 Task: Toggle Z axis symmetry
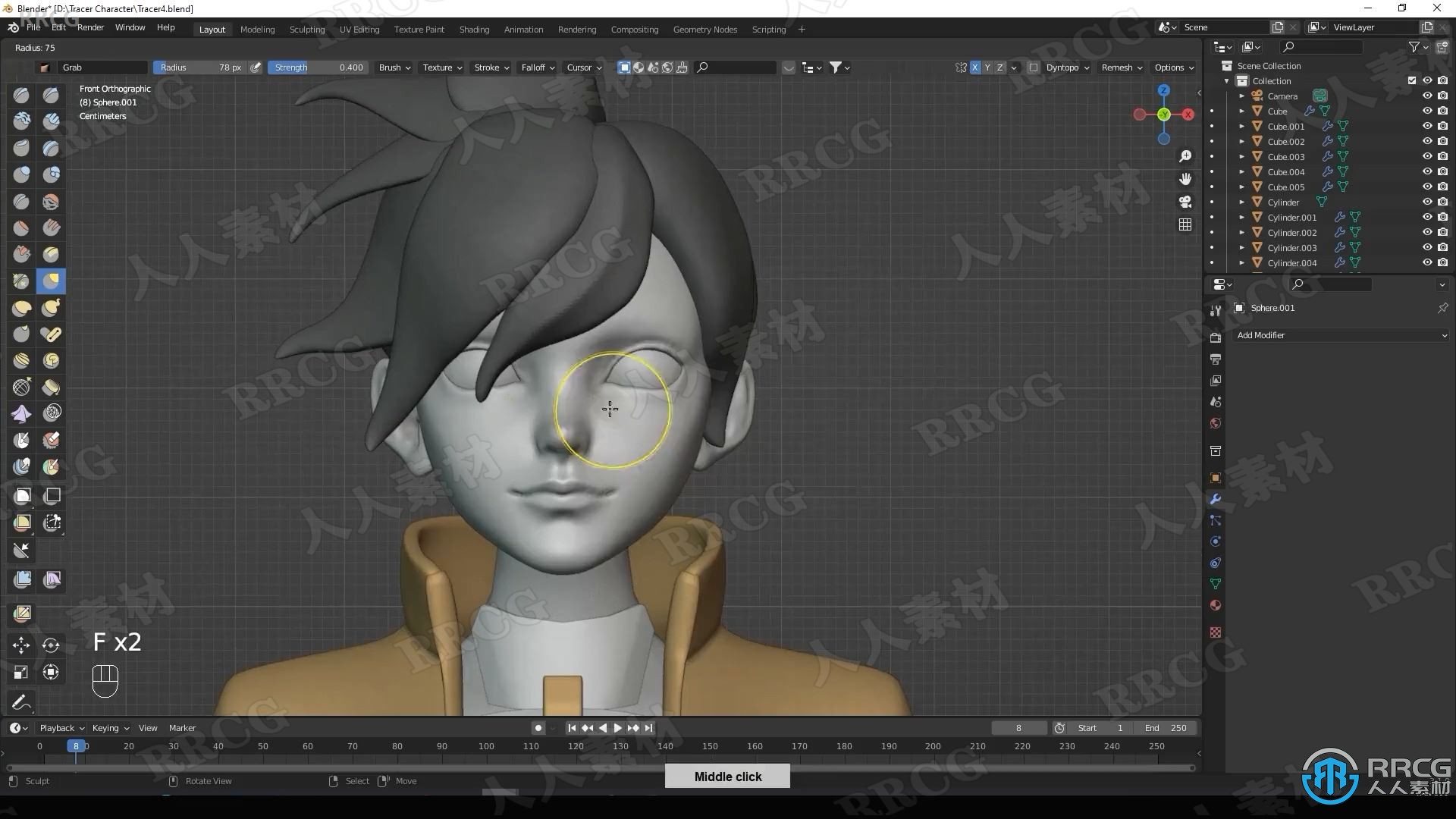pos(1000,67)
